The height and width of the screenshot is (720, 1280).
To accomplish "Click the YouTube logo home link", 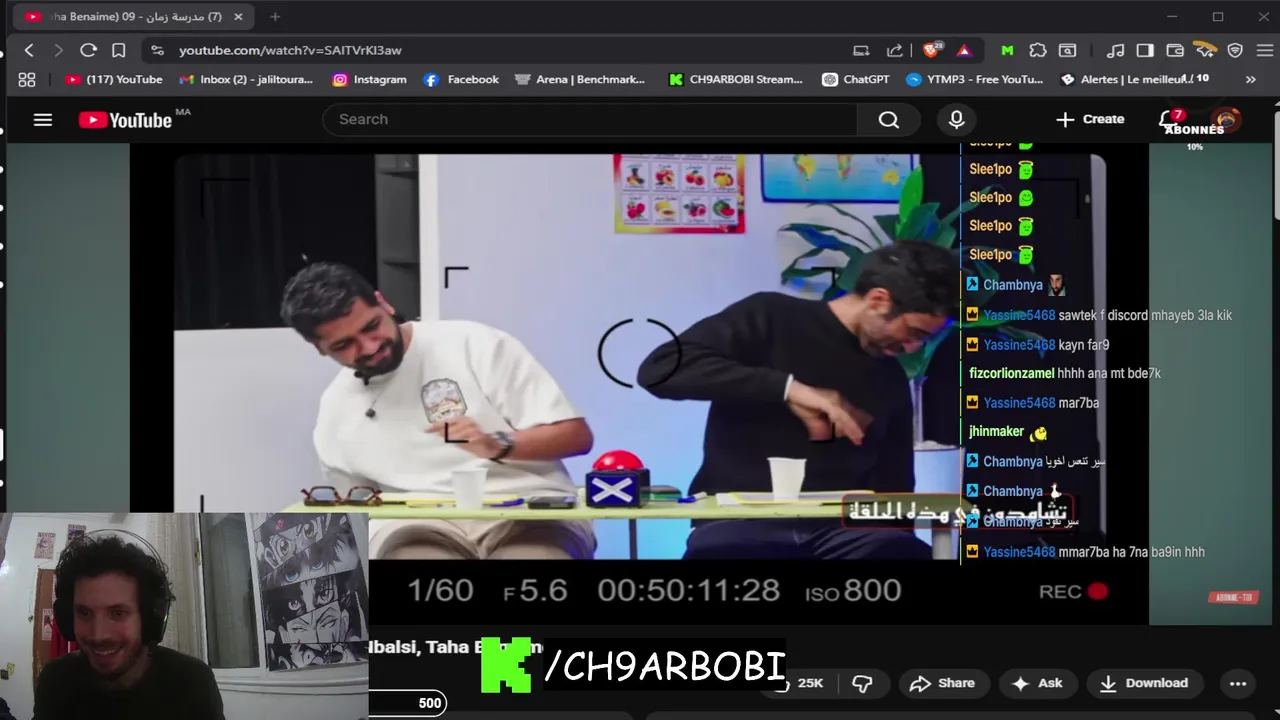I will [x=126, y=120].
